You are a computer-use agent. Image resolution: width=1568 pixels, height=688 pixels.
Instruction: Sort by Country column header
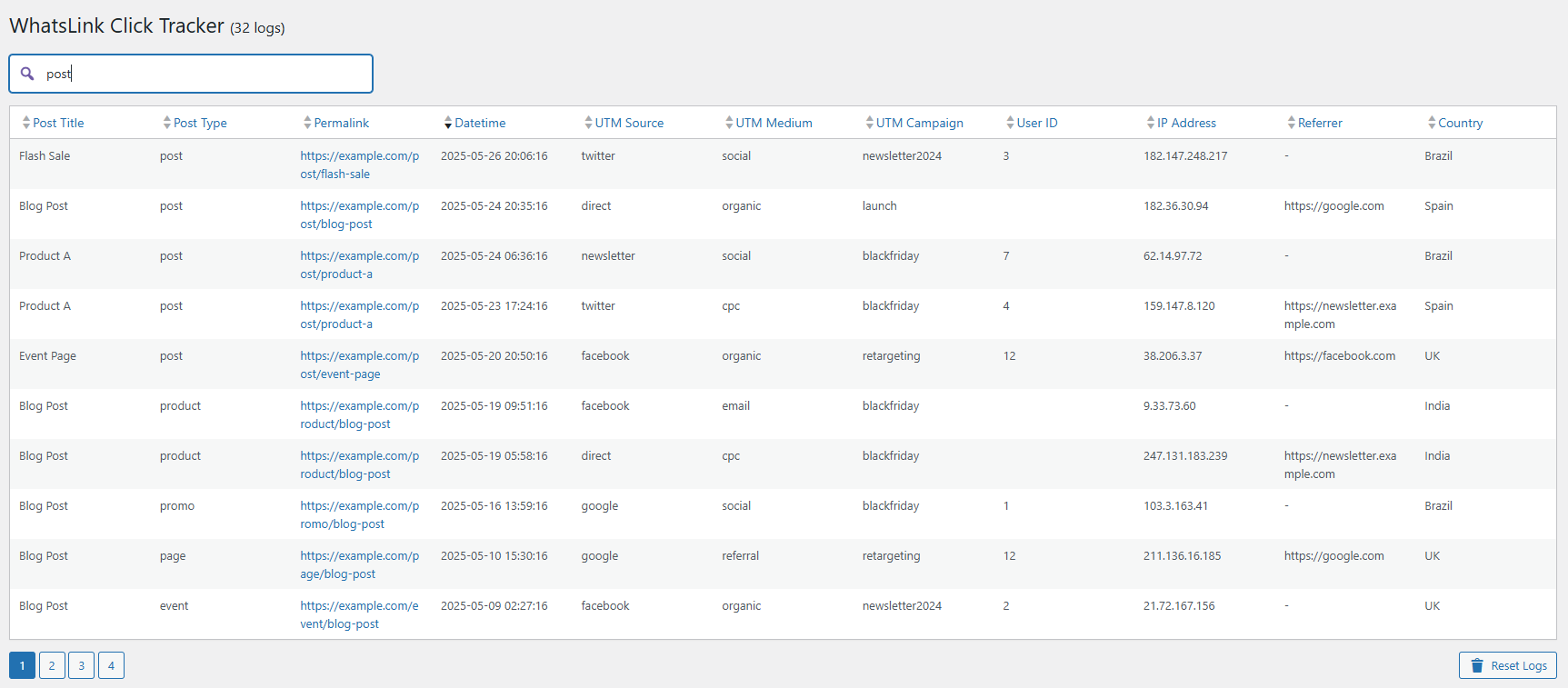pyautogui.click(x=1455, y=123)
